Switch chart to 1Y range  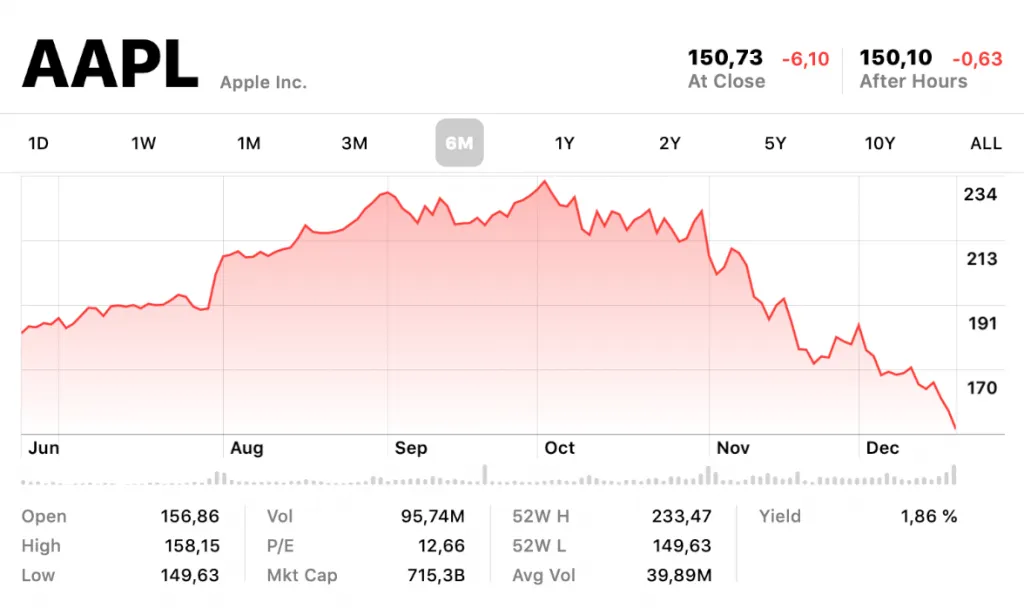[565, 143]
